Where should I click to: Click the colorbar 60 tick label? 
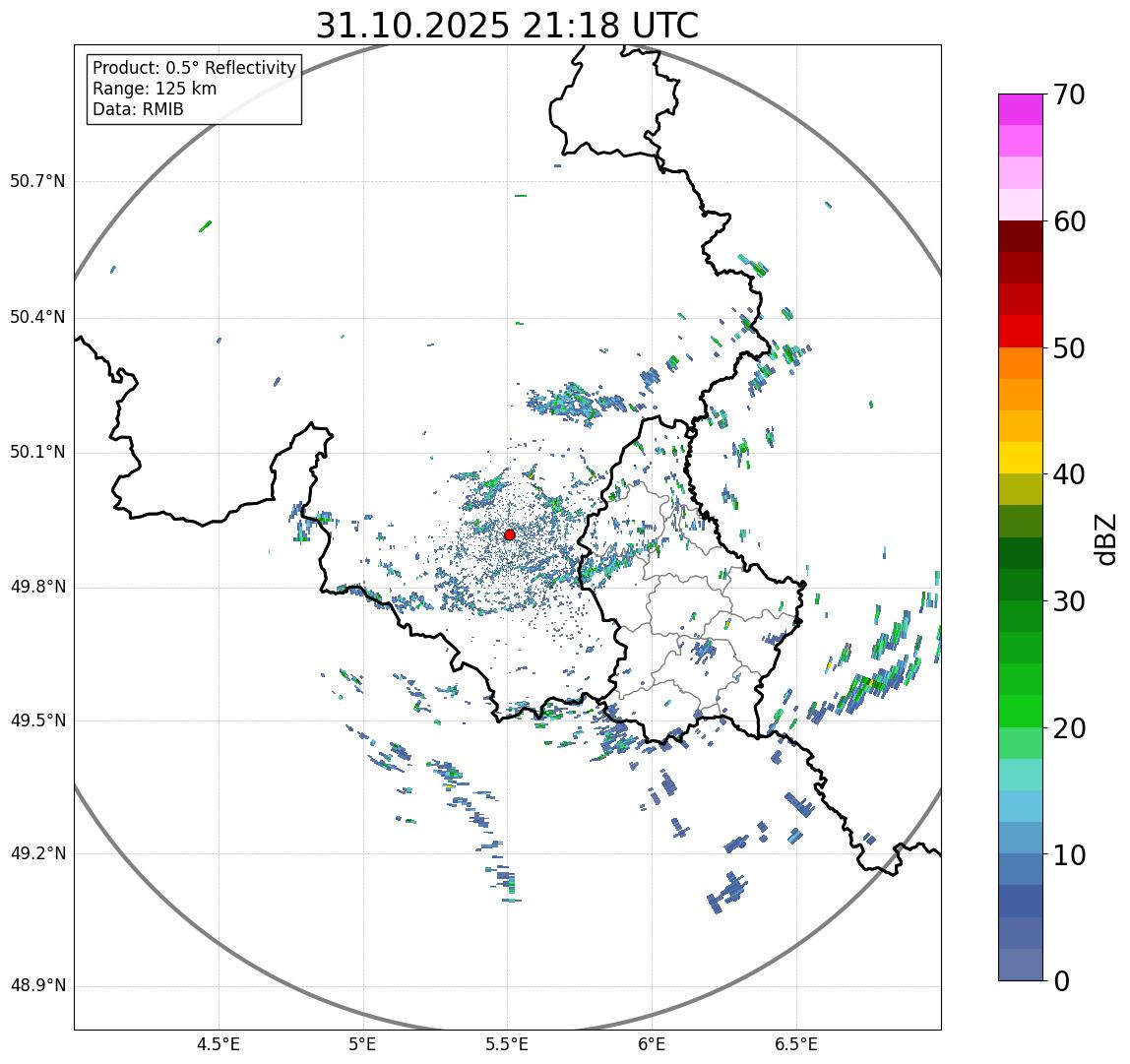[x=1069, y=221]
